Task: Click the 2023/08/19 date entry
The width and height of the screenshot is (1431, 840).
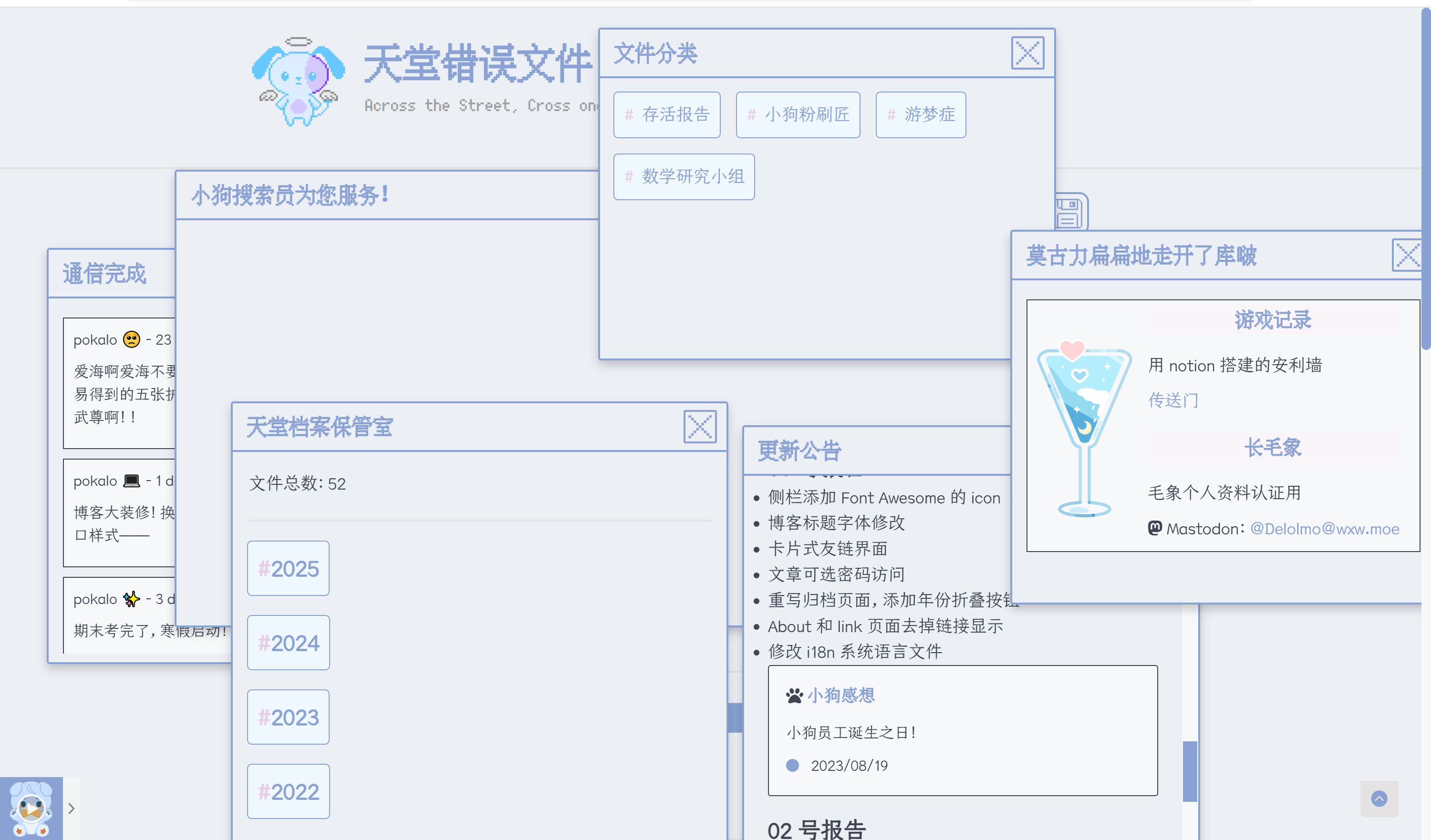Action: [x=849, y=766]
